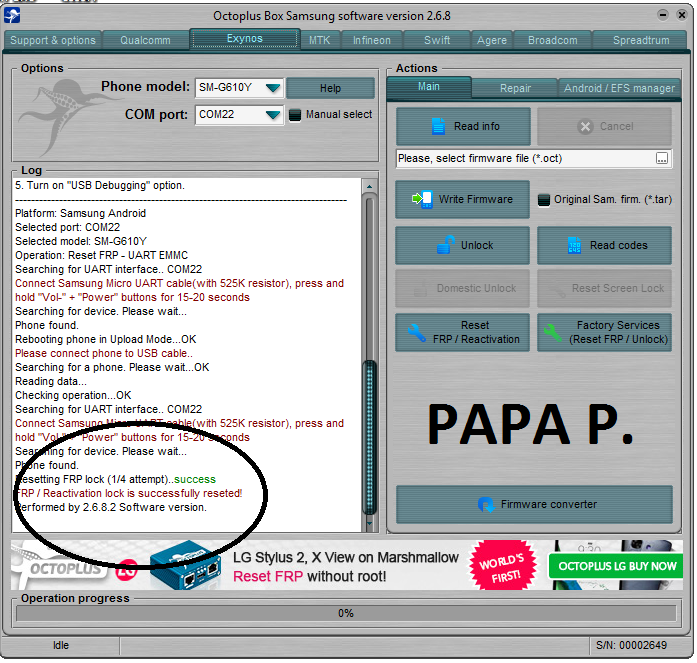Click the Help button
This screenshot has height=663, width=697.
330,88
